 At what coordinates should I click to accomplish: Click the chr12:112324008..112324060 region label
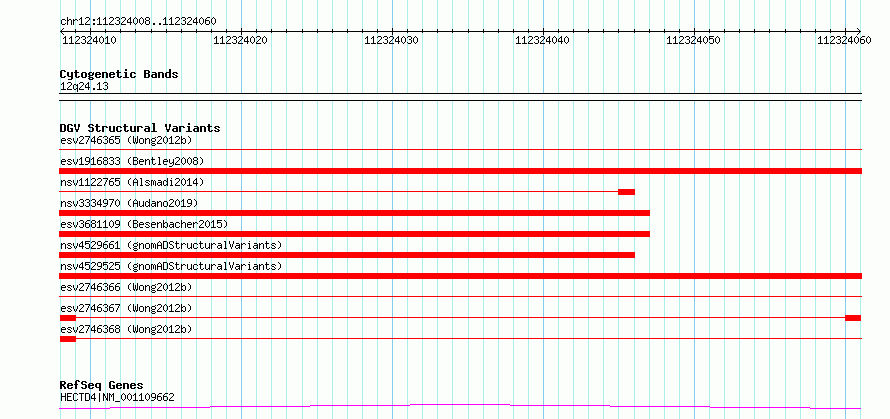(138, 21)
